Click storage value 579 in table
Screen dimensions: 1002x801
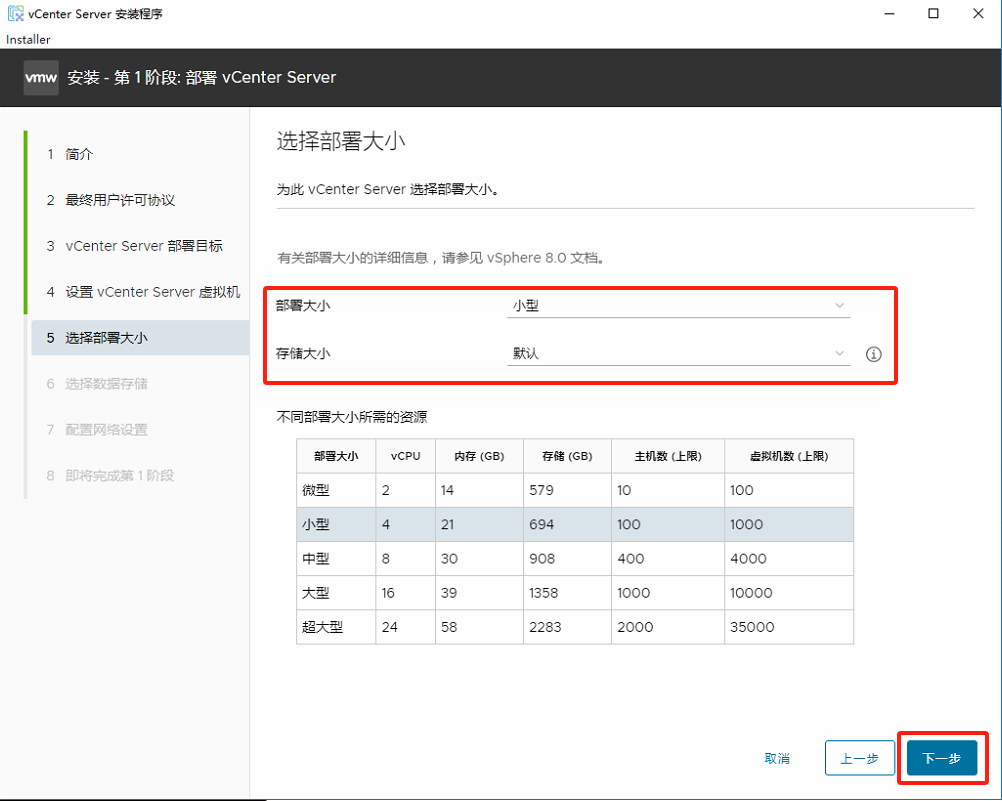tap(541, 490)
